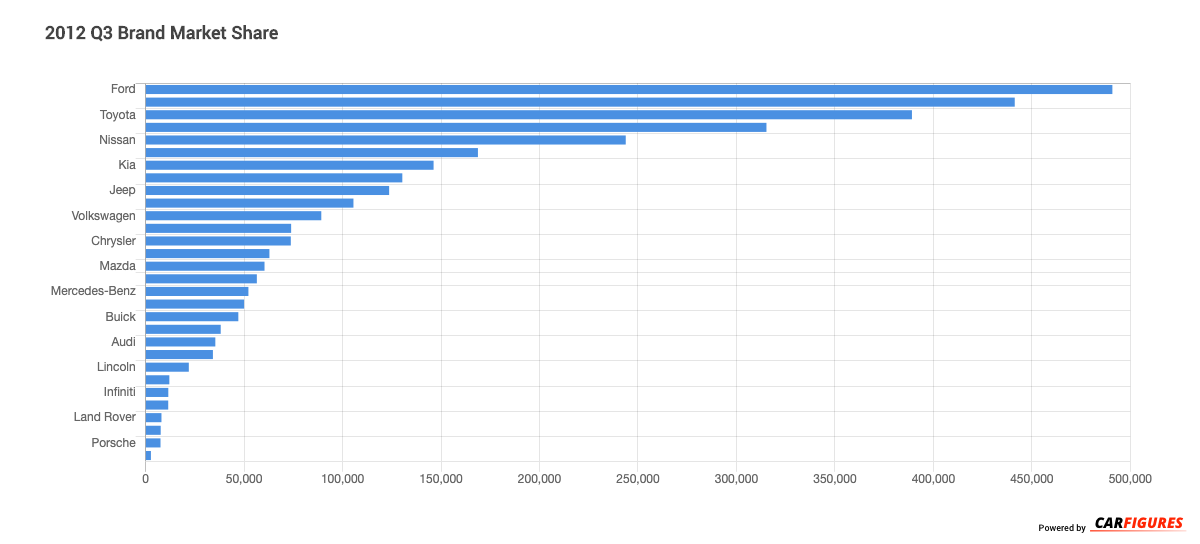Click the '400,000' axis value
The height and width of the screenshot is (544, 1200).
click(934, 480)
